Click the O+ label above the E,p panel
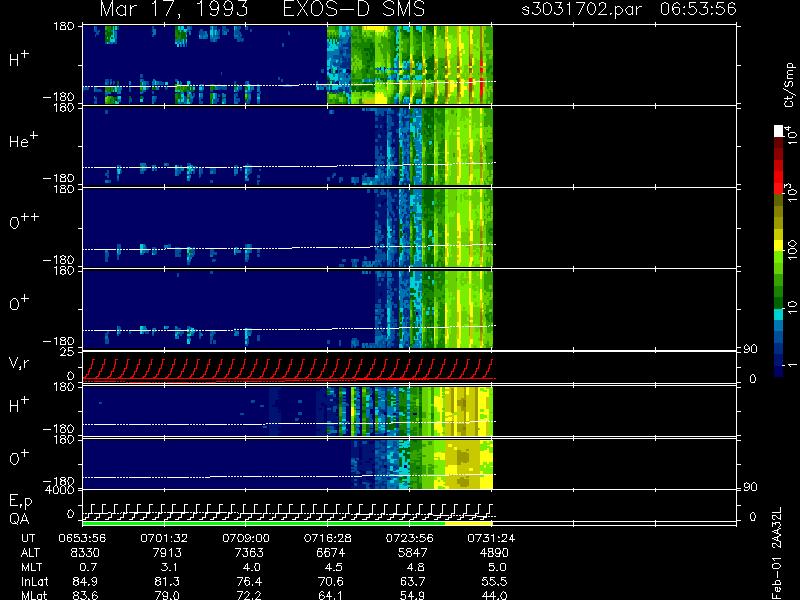The height and width of the screenshot is (600, 800). 19,458
